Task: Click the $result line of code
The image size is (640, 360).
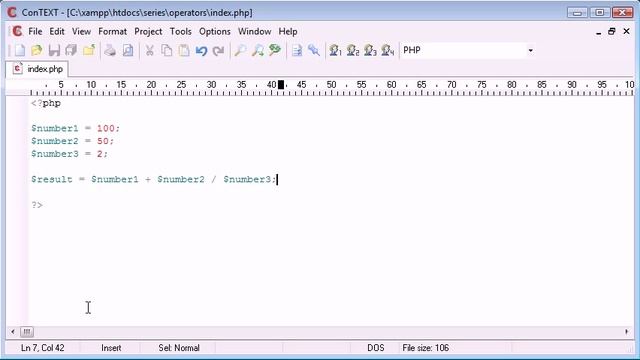Action: tap(154, 179)
